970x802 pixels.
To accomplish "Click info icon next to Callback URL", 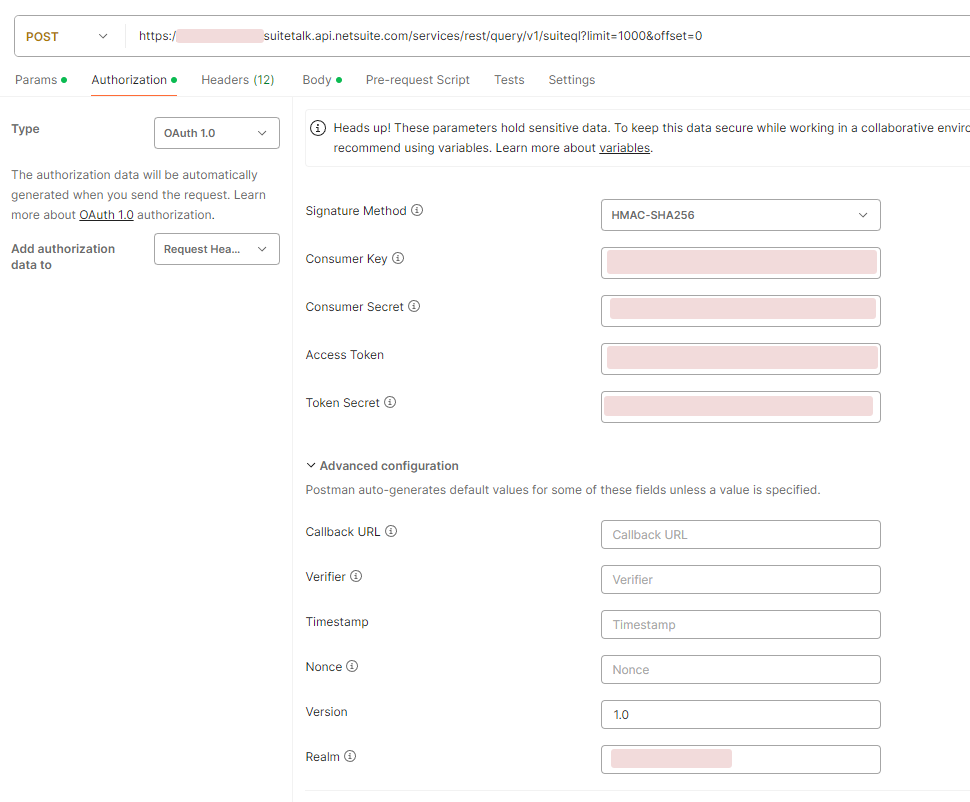I will pyautogui.click(x=391, y=532).
